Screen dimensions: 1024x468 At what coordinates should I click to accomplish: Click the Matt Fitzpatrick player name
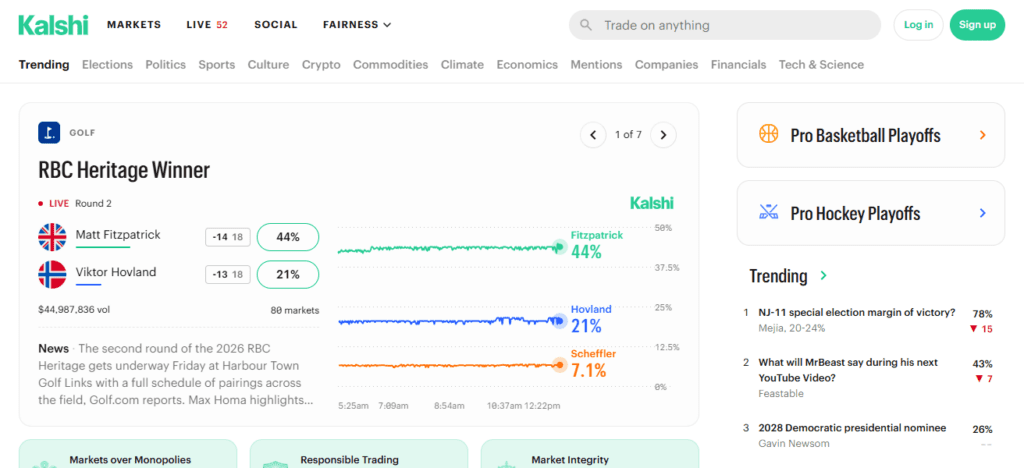pos(118,234)
